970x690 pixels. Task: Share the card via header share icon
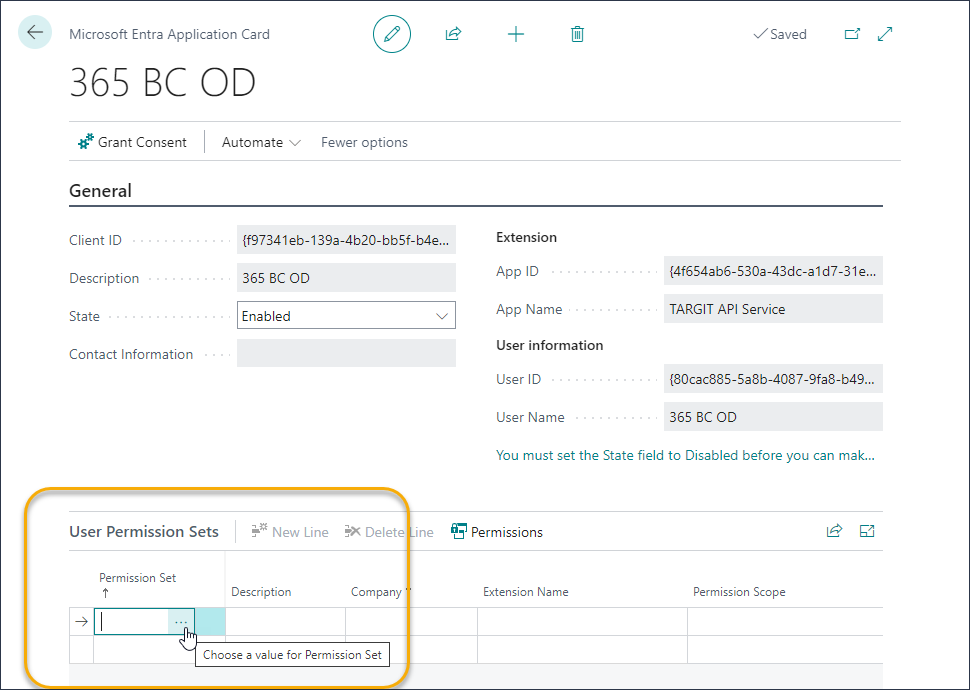(x=453, y=34)
